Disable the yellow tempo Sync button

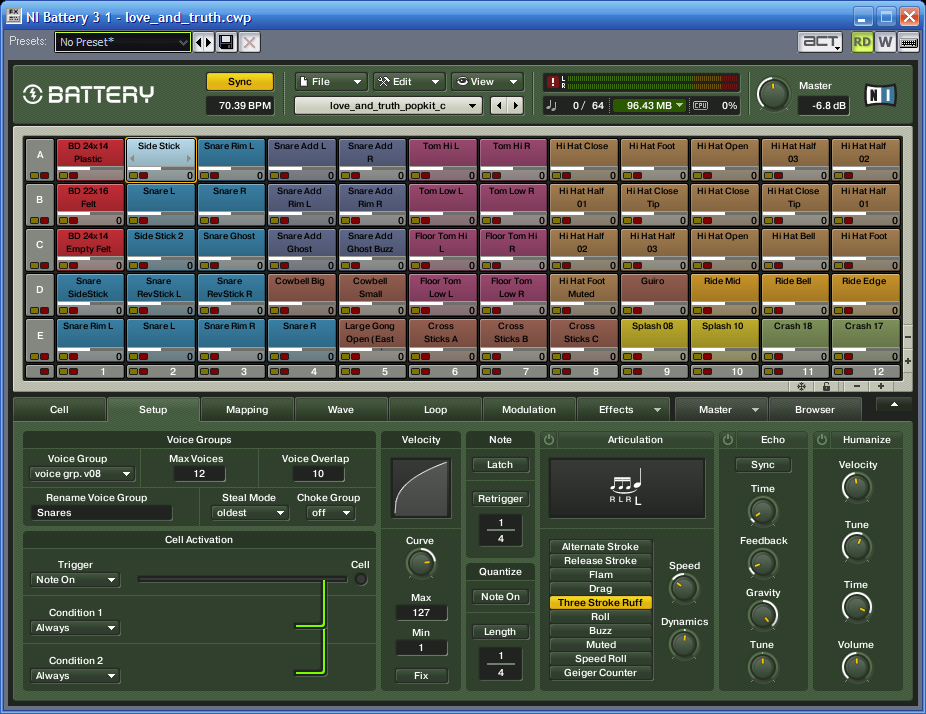[240, 81]
